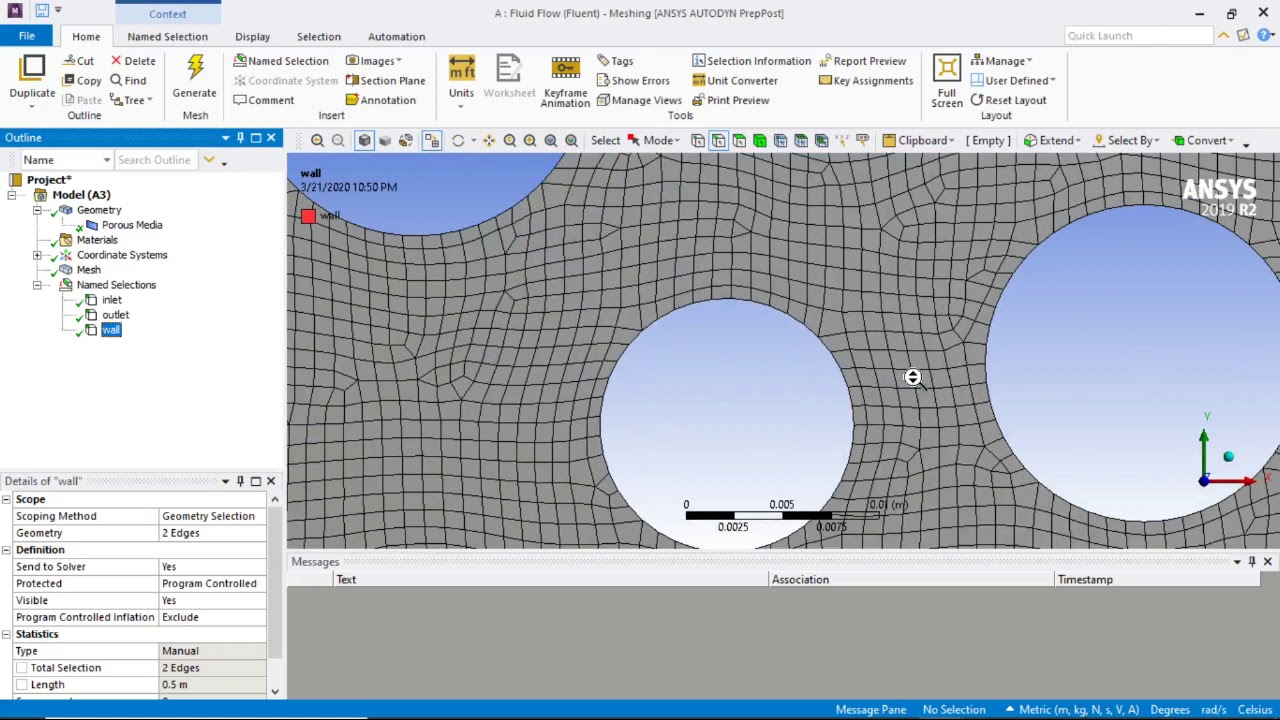Collapse the Definition section
This screenshot has height=720, width=1280.
pyautogui.click(x=6, y=550)
